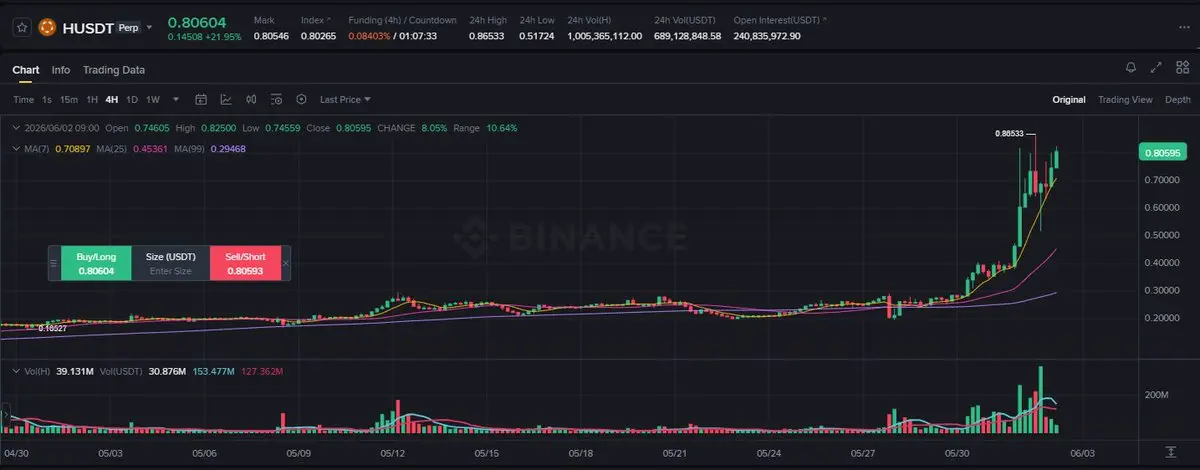Screen dimensions: 1200x470
Task: Collapse the OHLC info row chevron
Action: (14, 128)
